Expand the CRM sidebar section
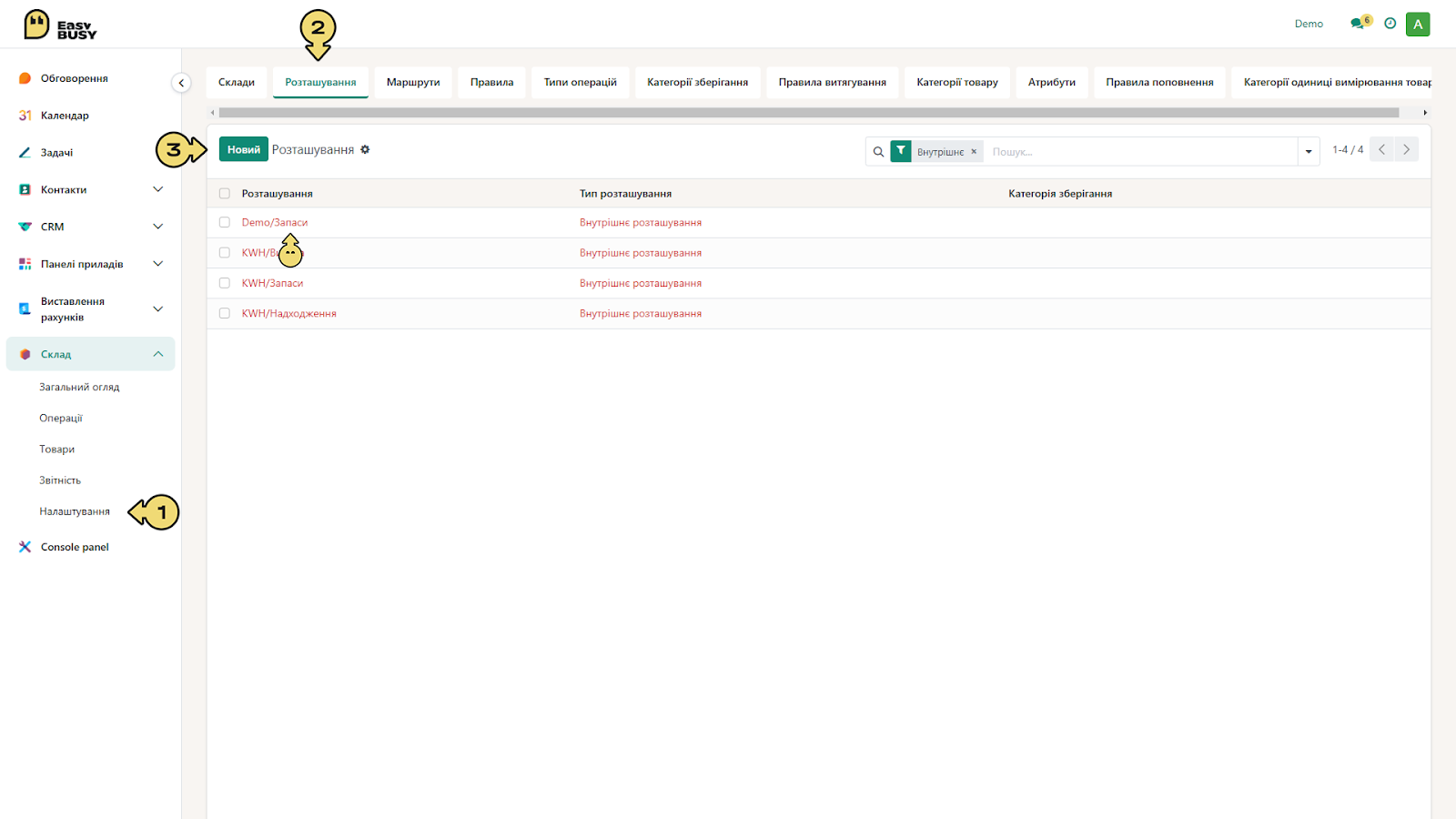The height and width of the screenshot is (819, 1456). coord(158,227)
